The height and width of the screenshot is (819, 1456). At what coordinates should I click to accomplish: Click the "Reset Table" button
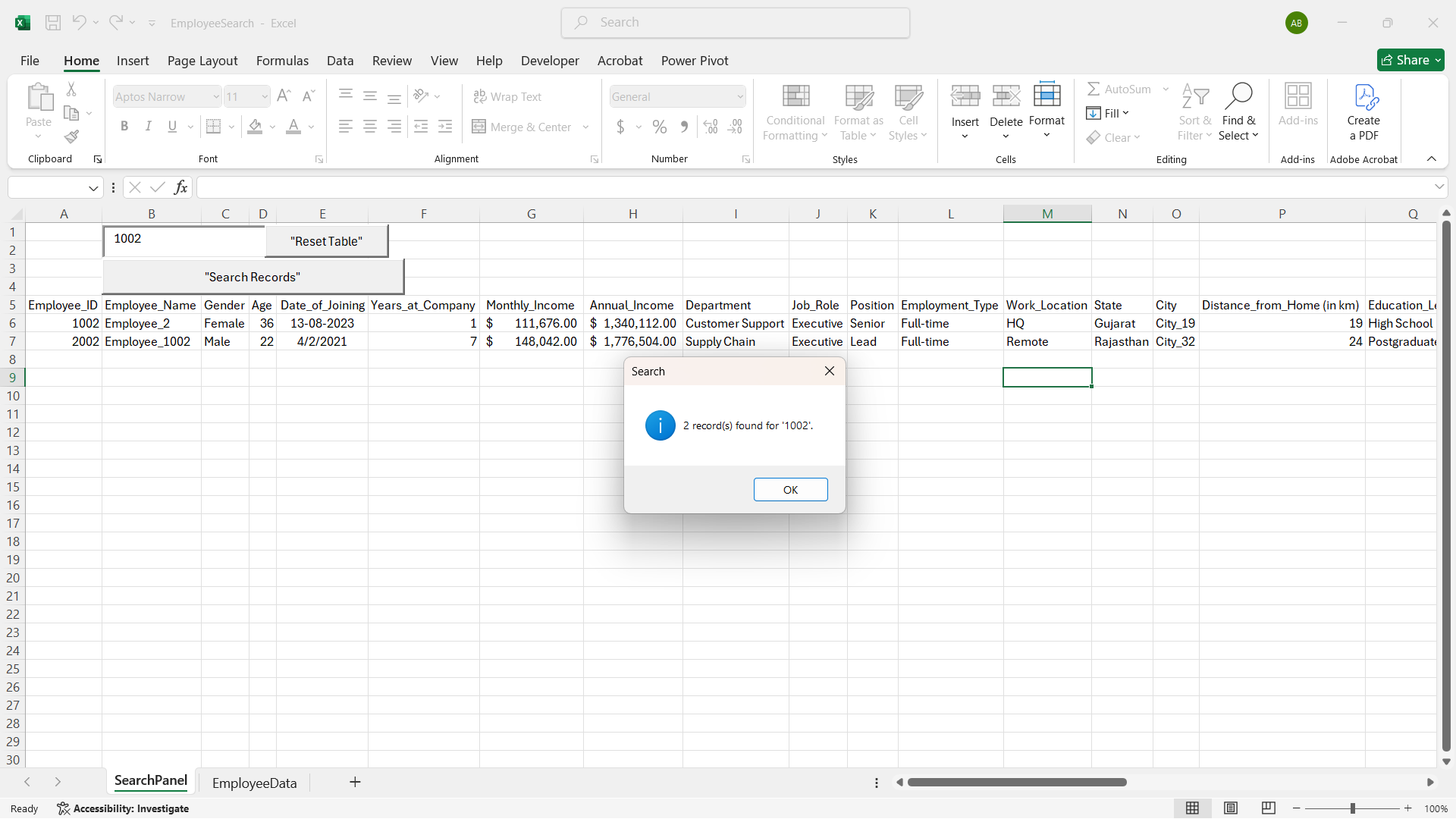coord(326,241)
